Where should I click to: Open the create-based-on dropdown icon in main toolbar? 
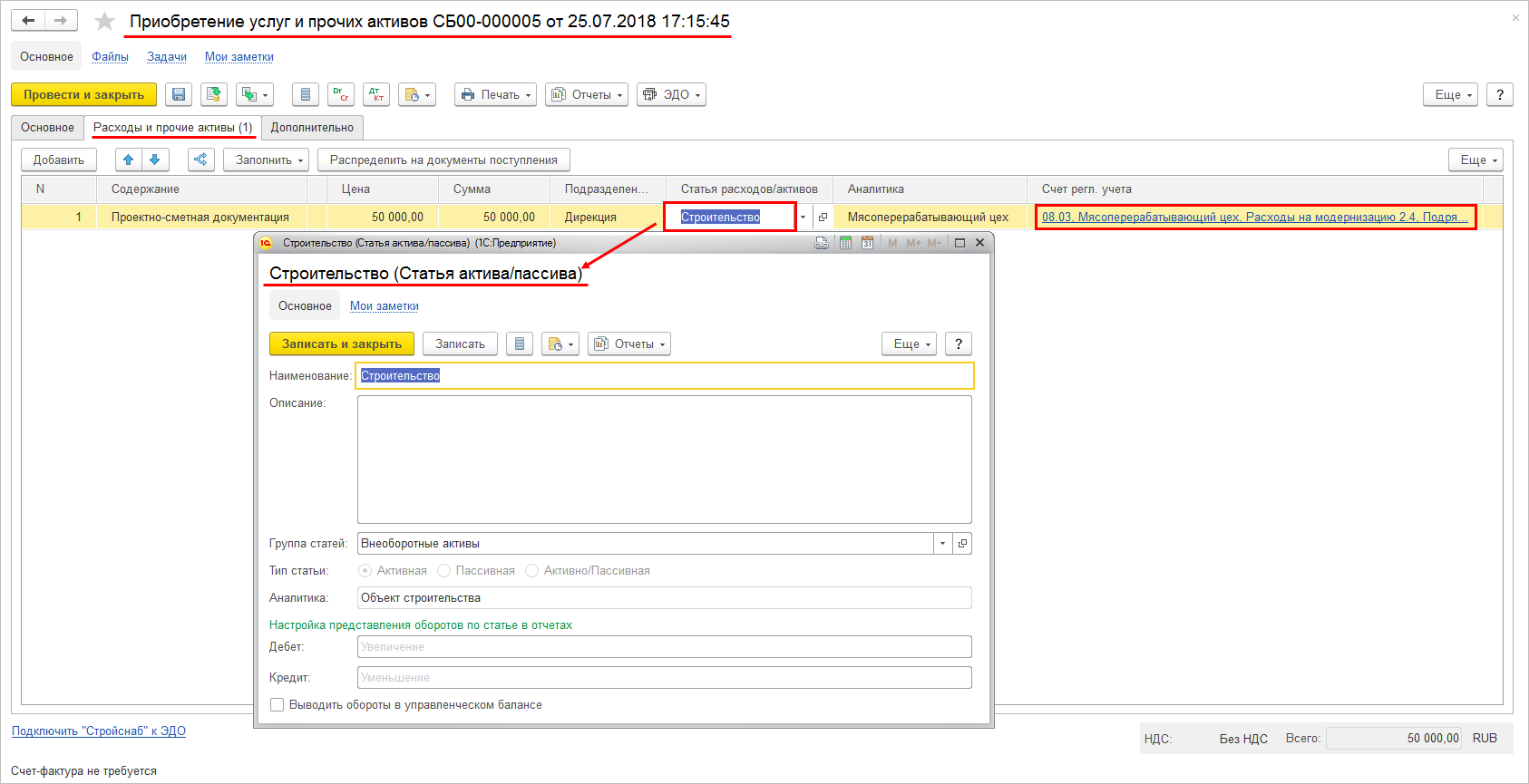click(x=255, y=94)
